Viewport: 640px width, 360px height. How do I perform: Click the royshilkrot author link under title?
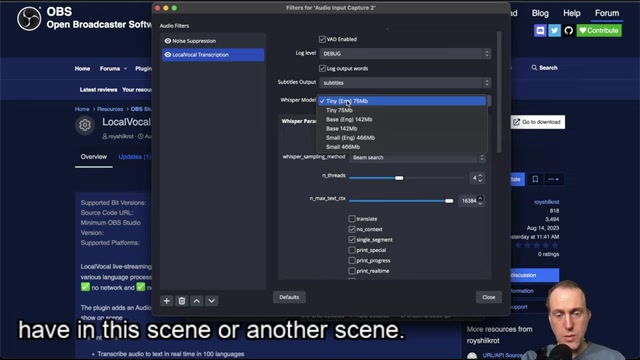tap(121, 136)
